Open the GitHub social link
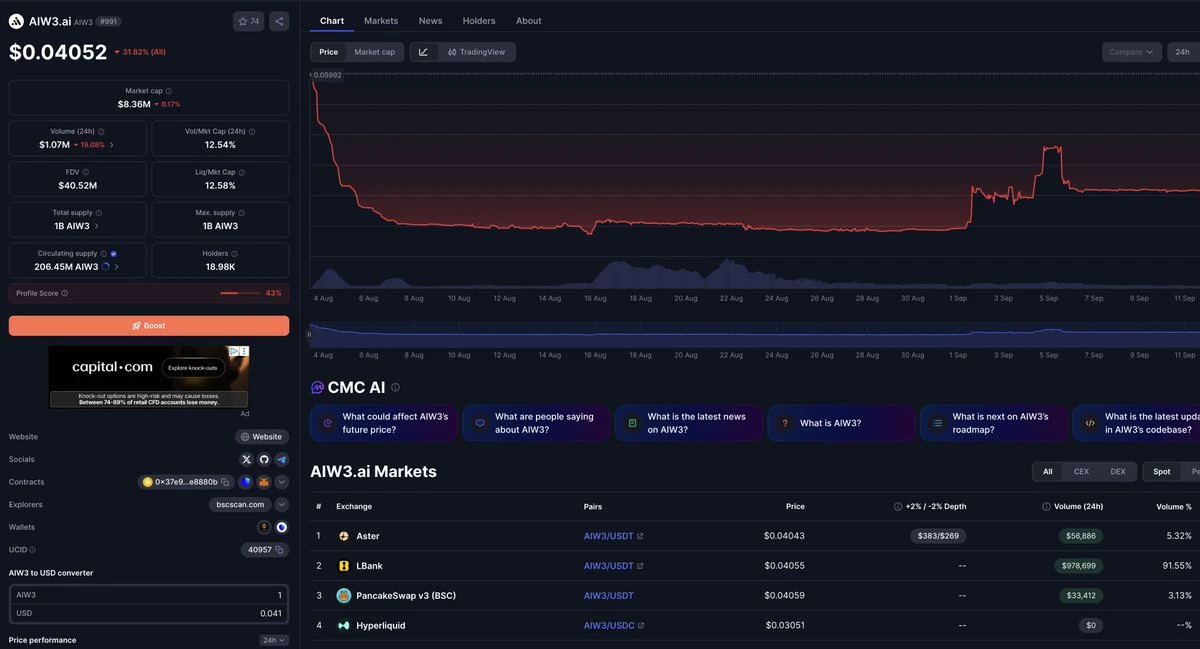 [x=264, y=459]
